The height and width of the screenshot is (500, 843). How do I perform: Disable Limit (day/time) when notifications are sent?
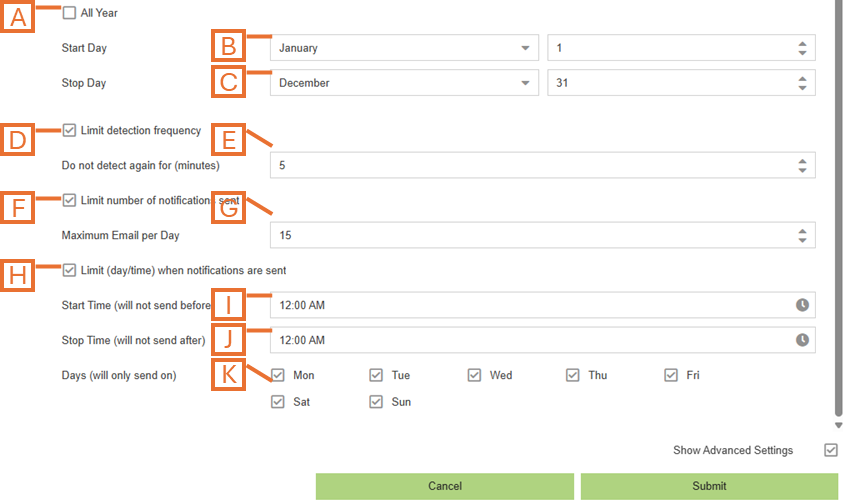(69, 270)
